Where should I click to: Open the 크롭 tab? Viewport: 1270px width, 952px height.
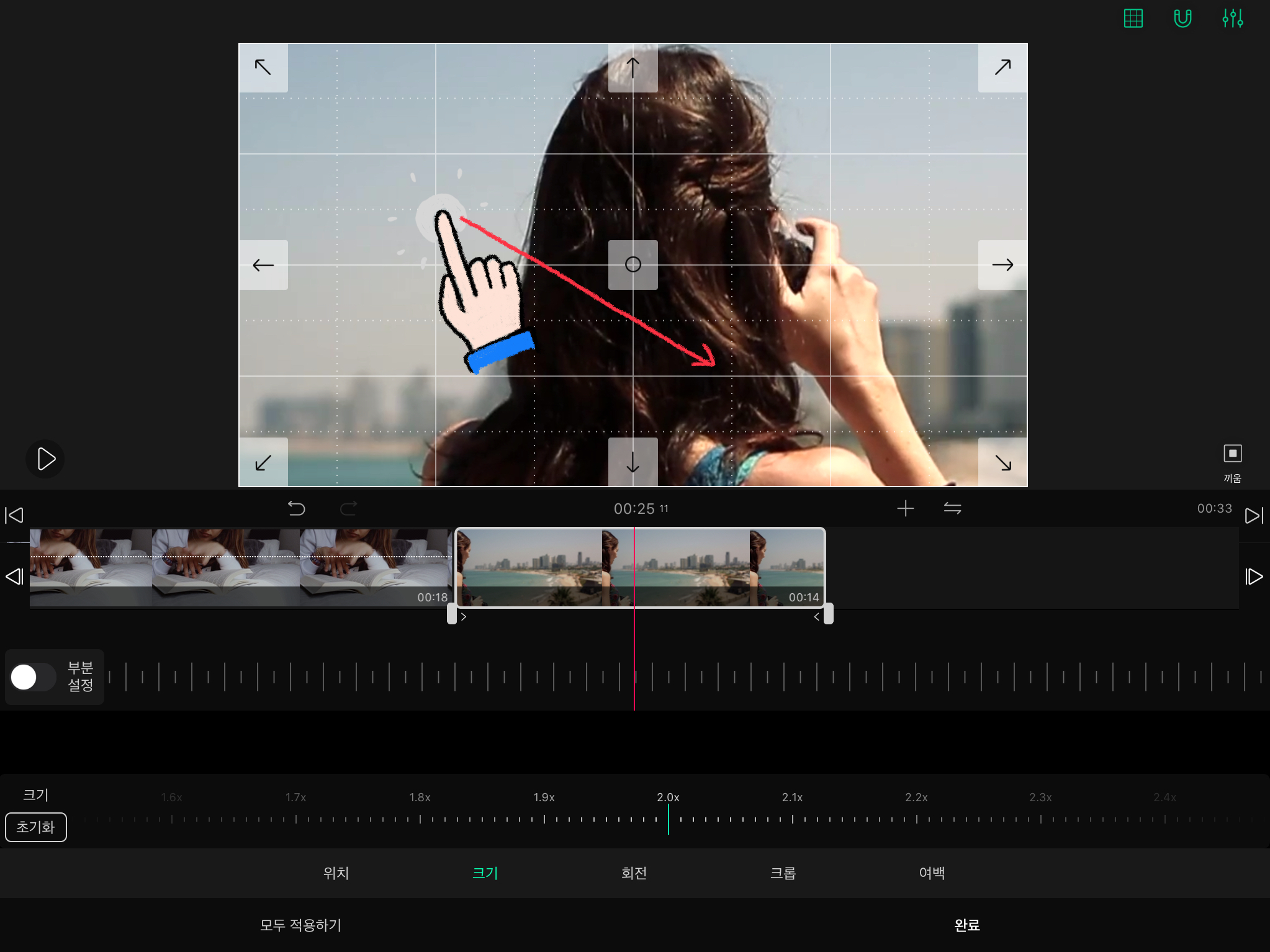point(783,873)
